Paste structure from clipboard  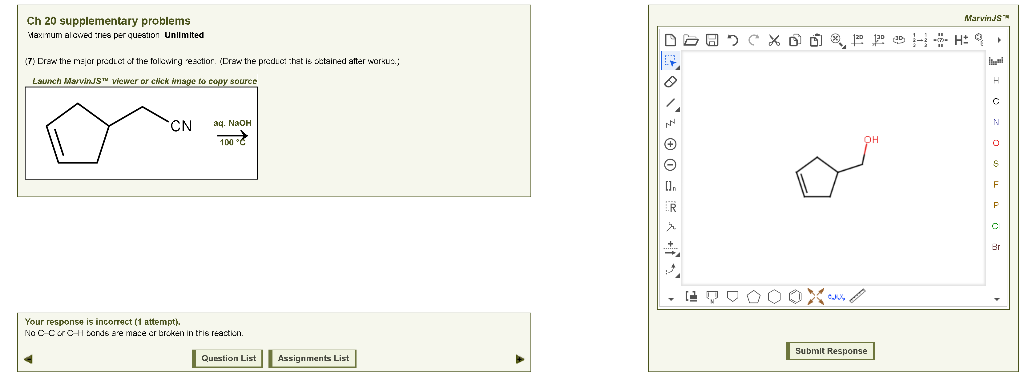point(816,40)
